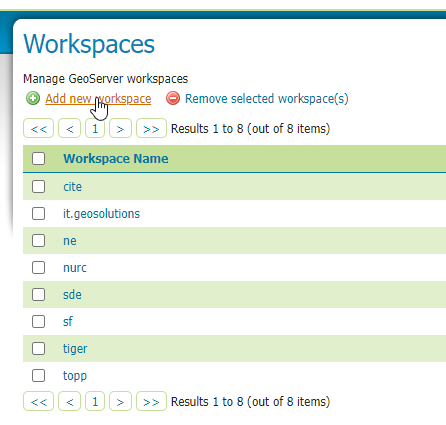This screenshot has width=446, height=425.
Task: Open the Add new workspace link
Action: (x=98, y=99)
